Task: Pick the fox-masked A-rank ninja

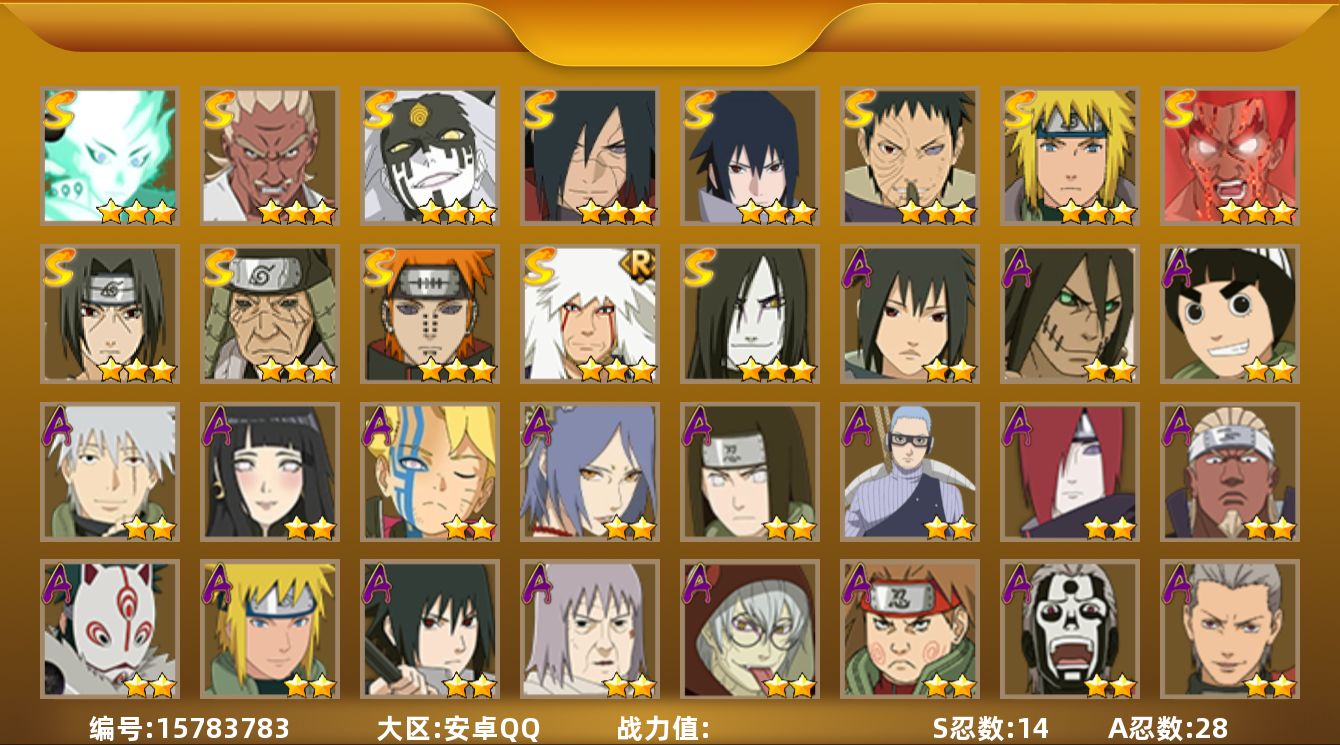Action: pos(110,629)
